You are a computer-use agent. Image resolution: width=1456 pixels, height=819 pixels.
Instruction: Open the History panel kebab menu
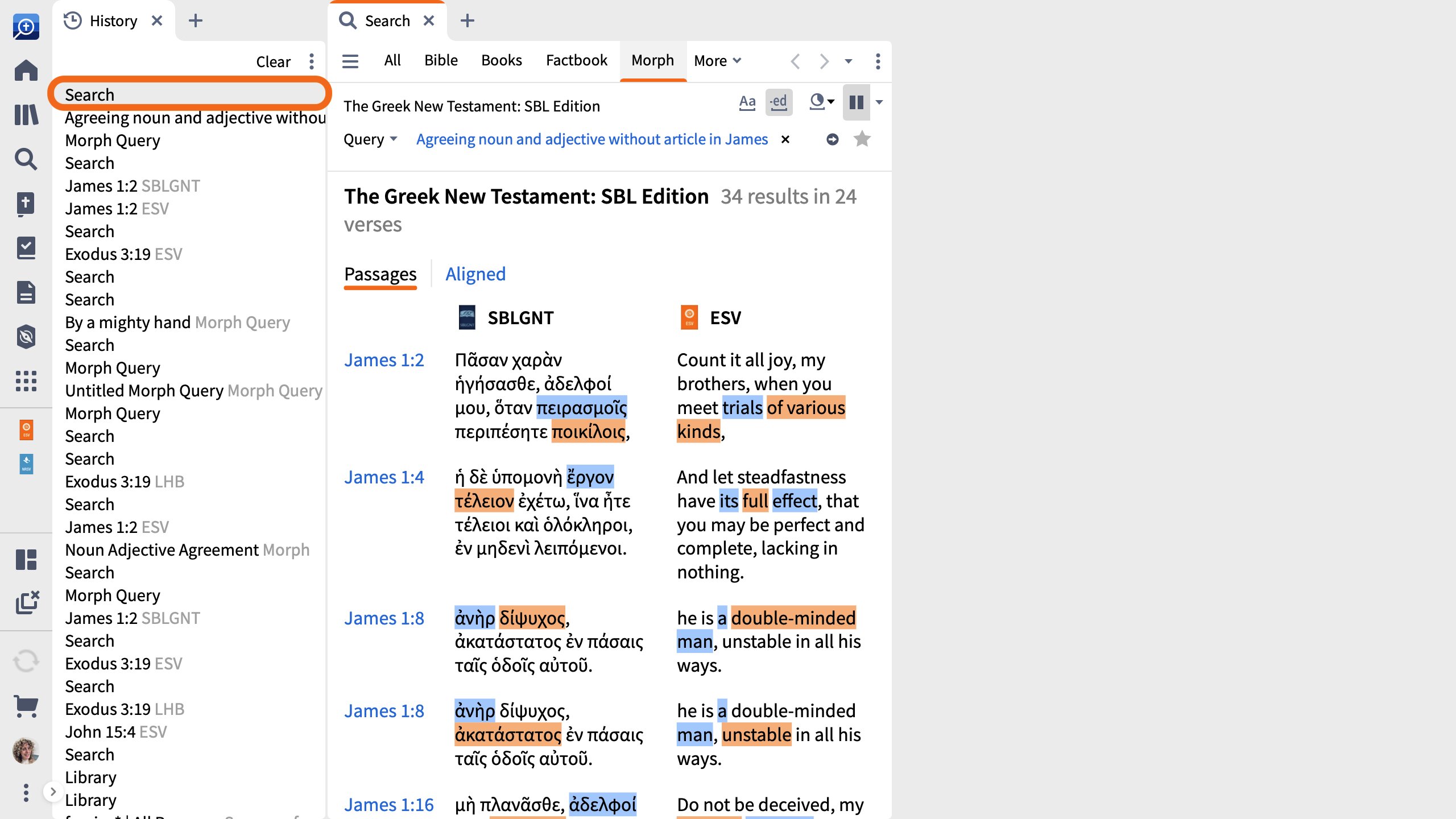312,61
